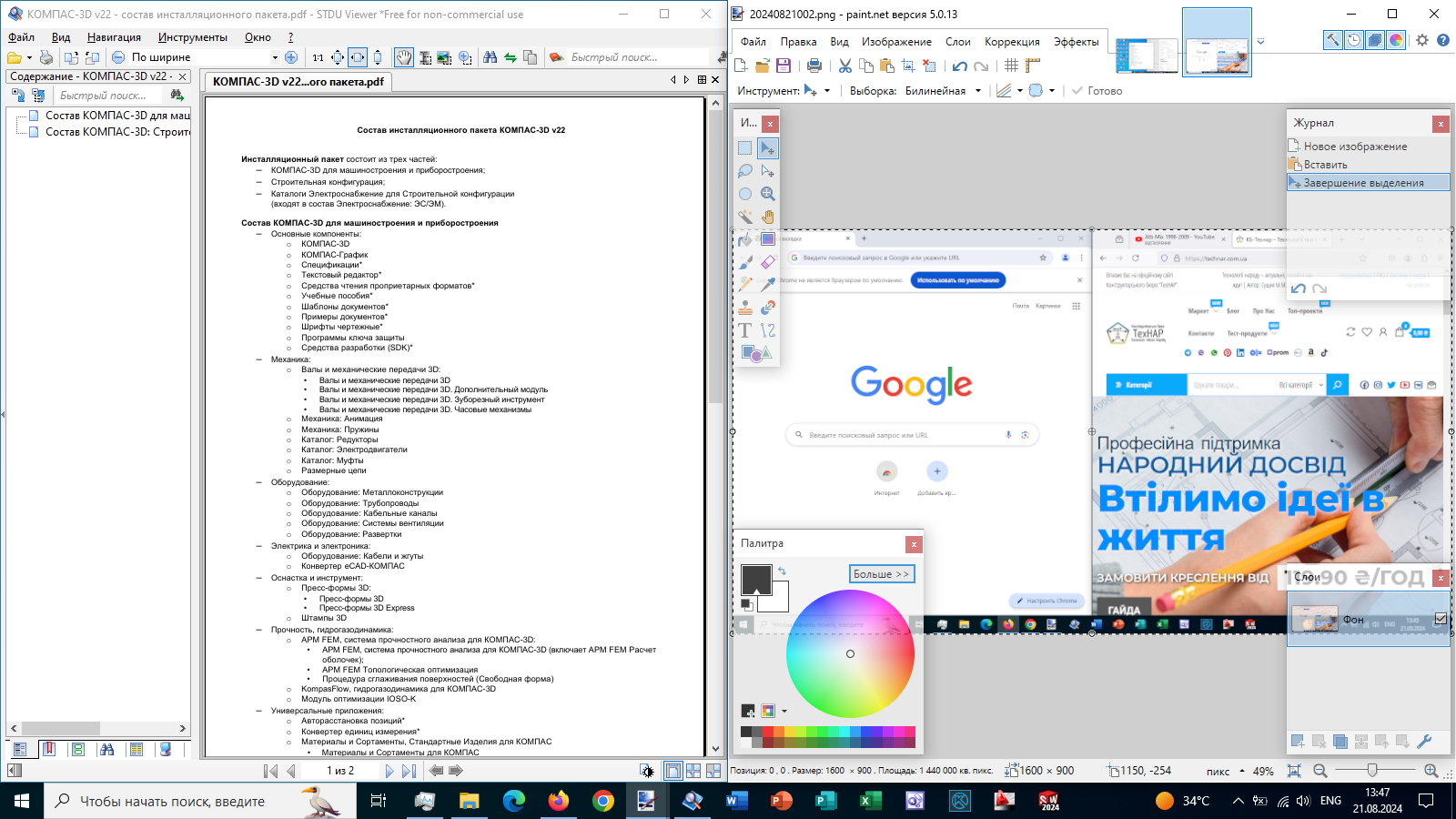Select the Rectangle Select tool in paint.net
This screenshot has height=819, width=1456.
click(745, 148)
